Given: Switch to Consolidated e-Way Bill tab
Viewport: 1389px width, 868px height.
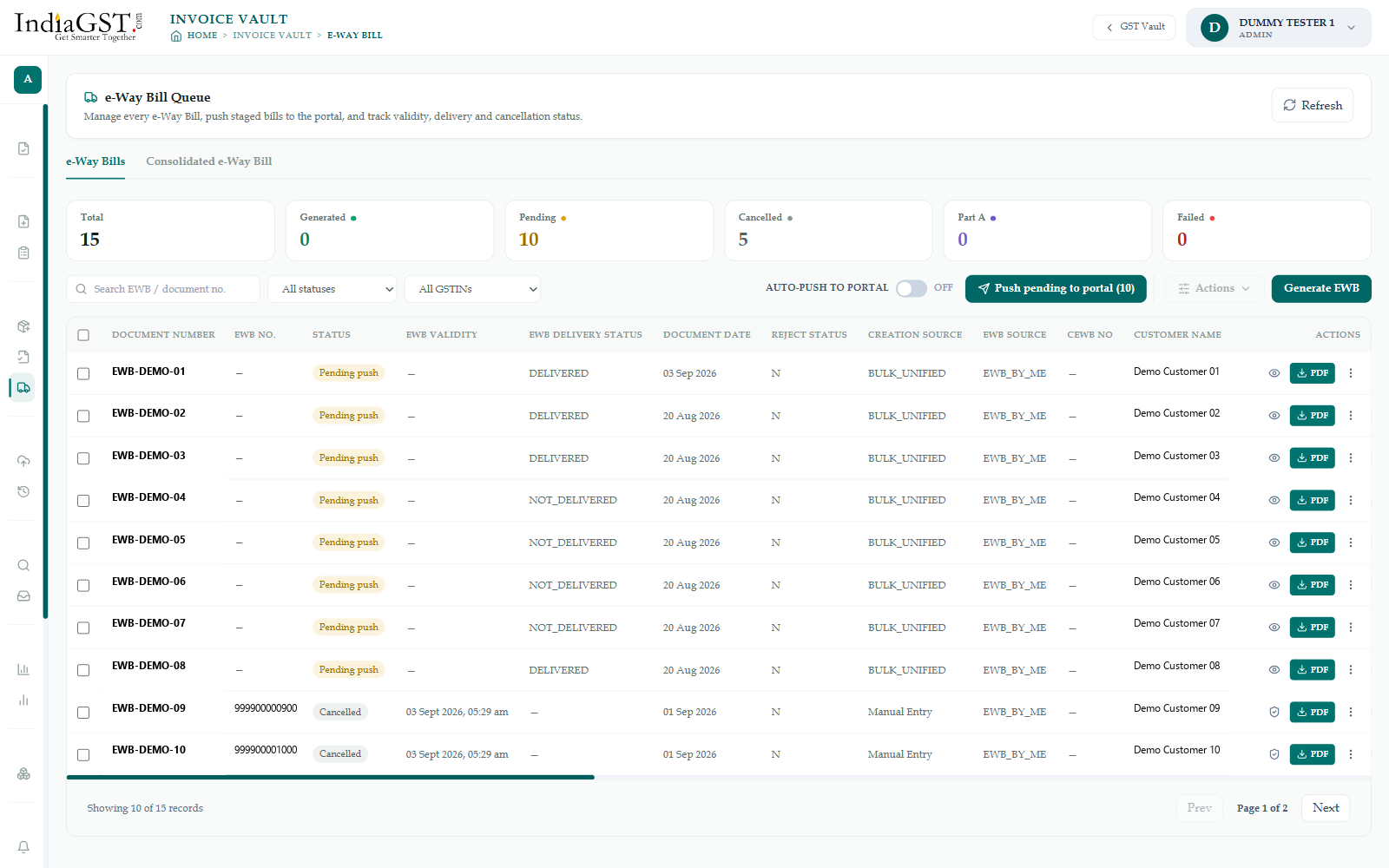Looking at the screenshot, I should (x=208, y=161).
